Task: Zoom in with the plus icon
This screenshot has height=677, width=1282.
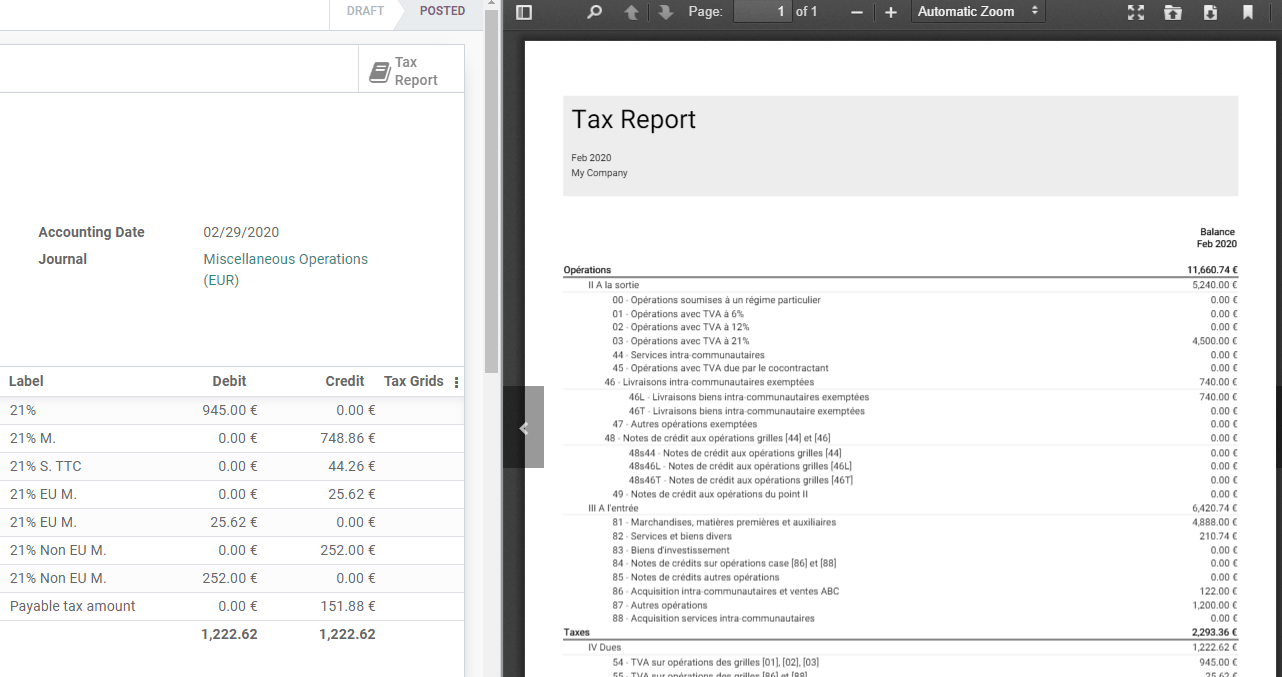Action: 890,12
